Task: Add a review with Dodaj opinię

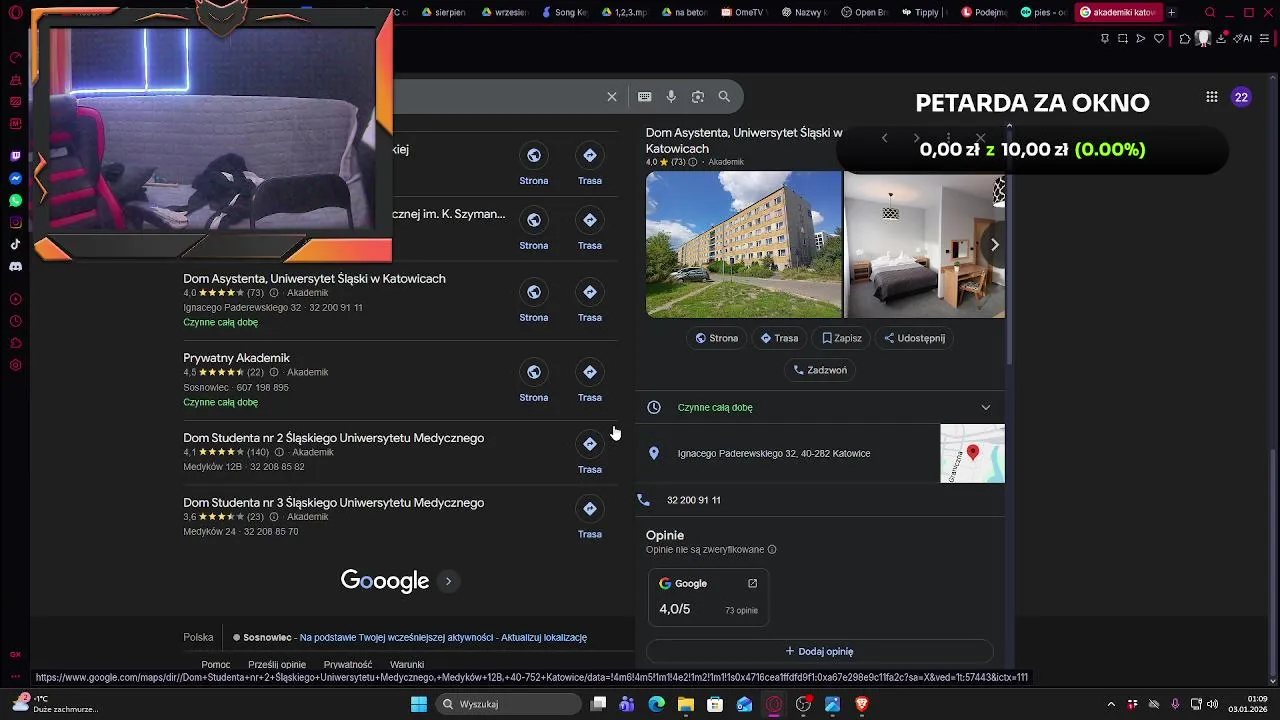Action: pyautogui.click(x=819, y=651)
